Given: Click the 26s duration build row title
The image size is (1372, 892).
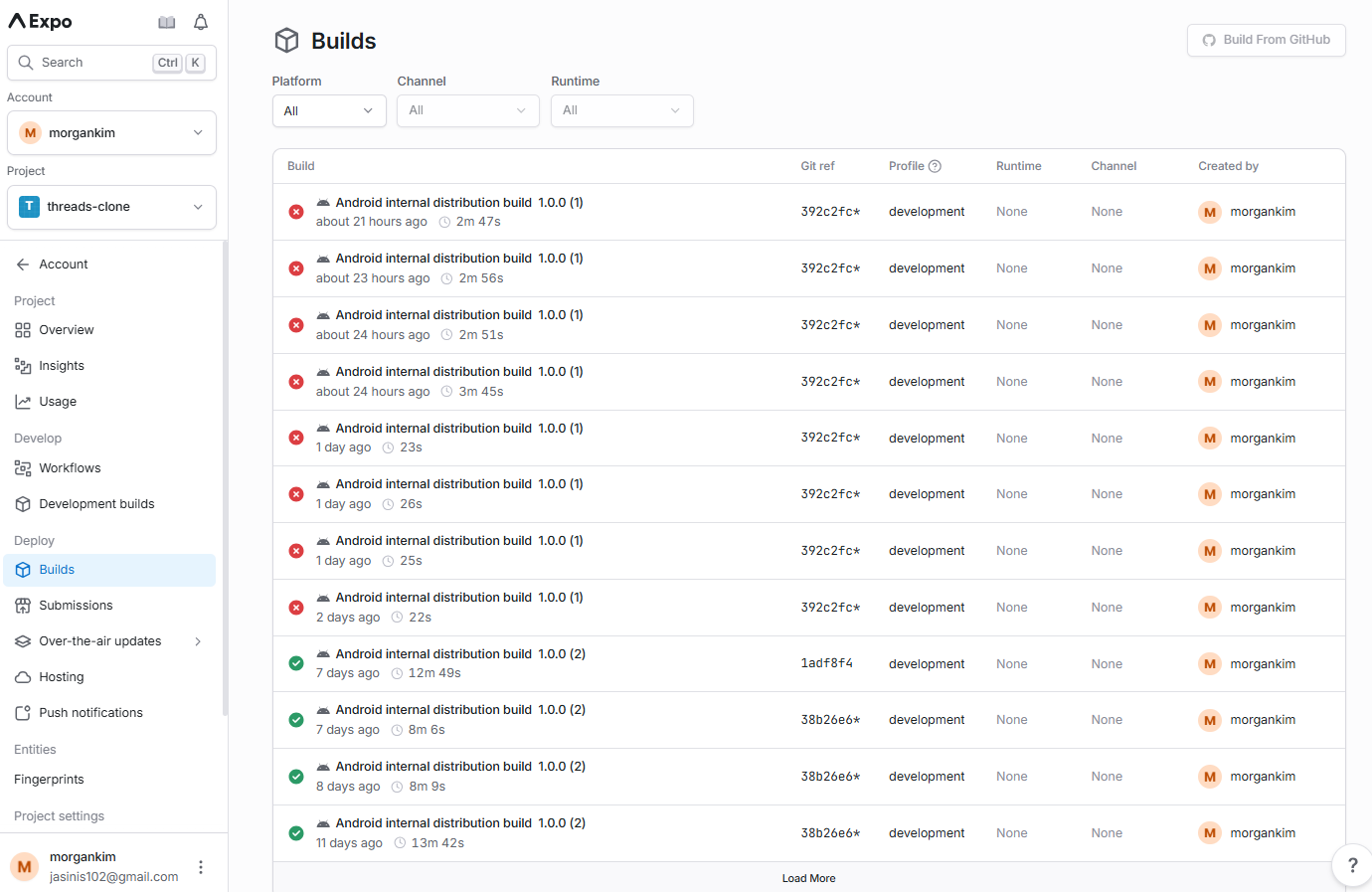Looking at the screenshot, I should pos(459,484).
